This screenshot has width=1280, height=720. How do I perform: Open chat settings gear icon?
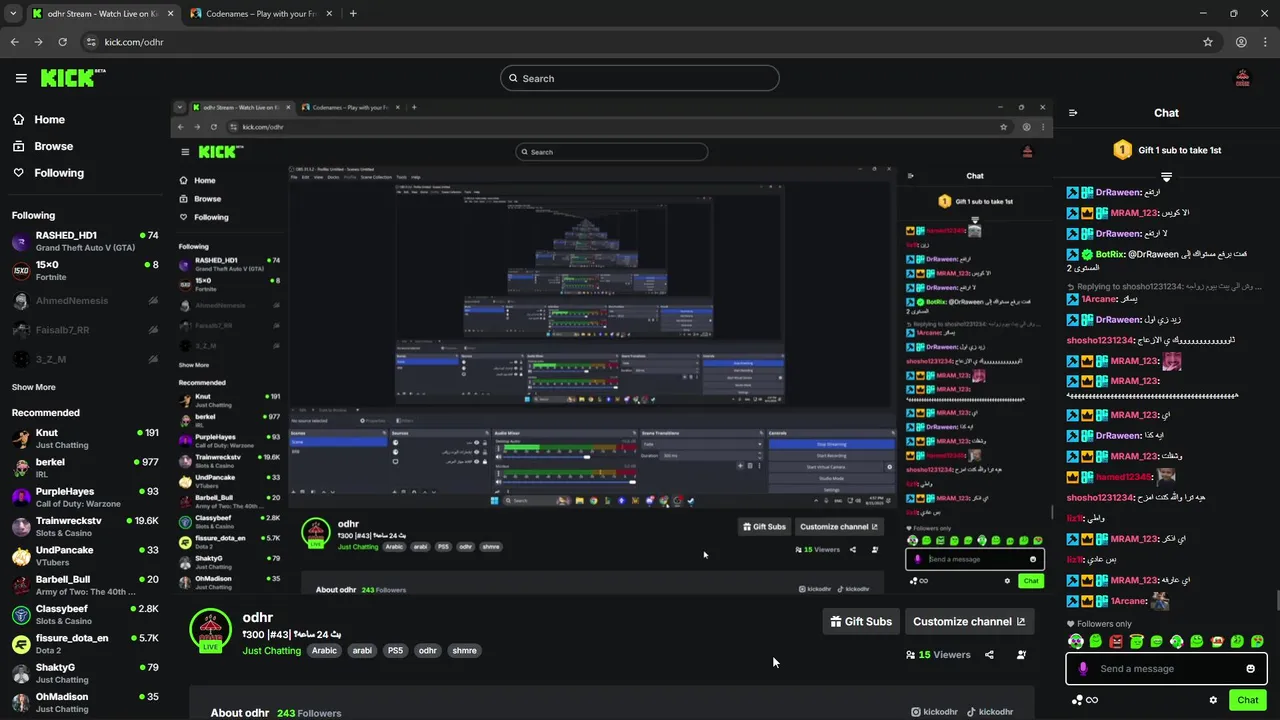[1213, 700]
